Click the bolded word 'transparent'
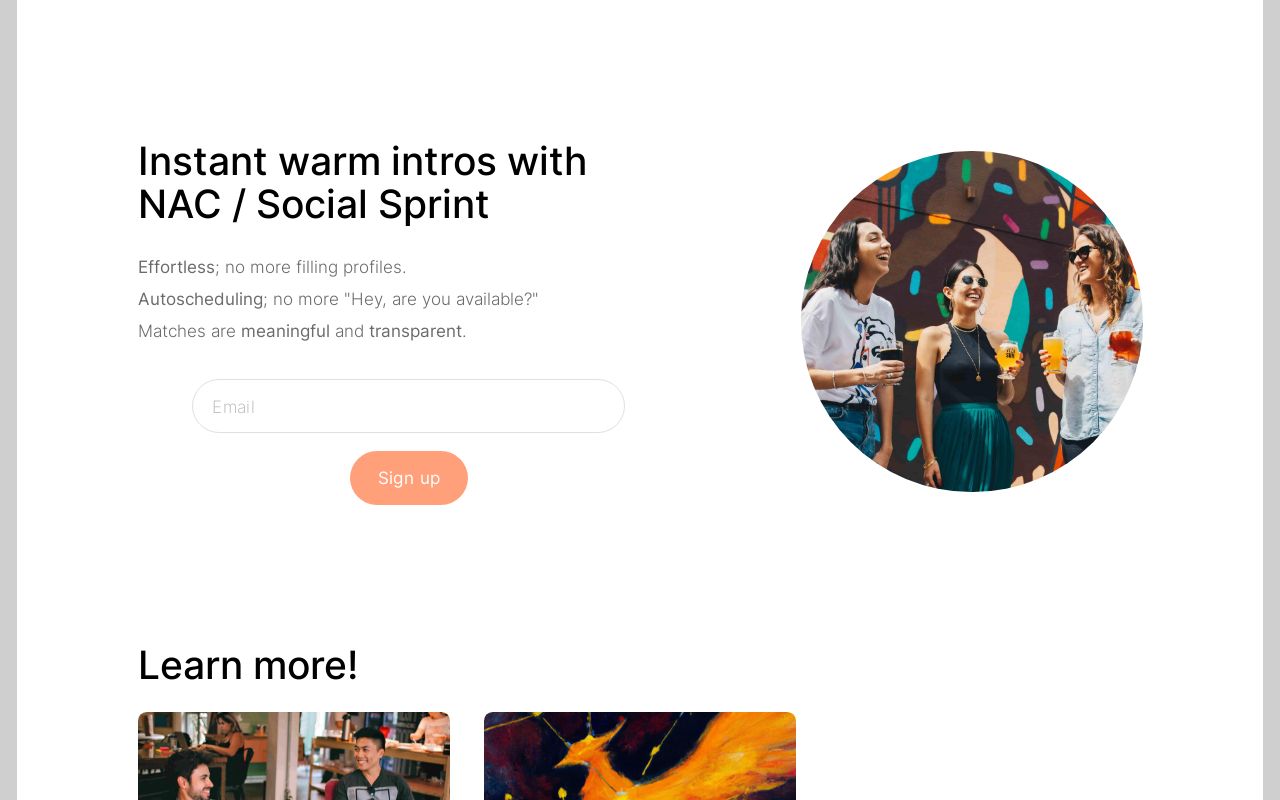This screenshot has height=800, width=1280. [415, 331]
